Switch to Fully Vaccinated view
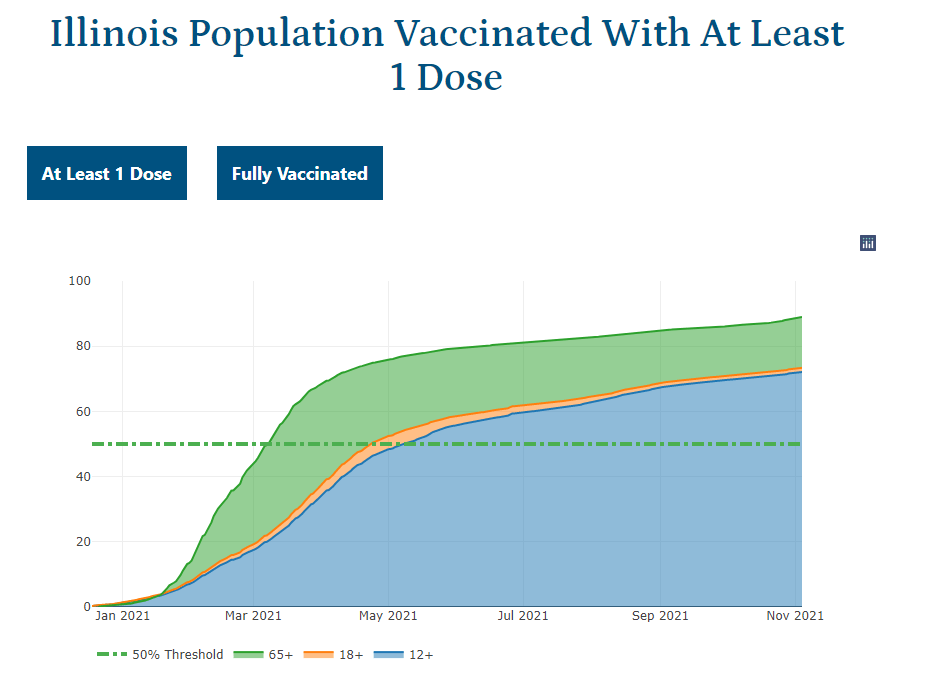 click(300, 173)
